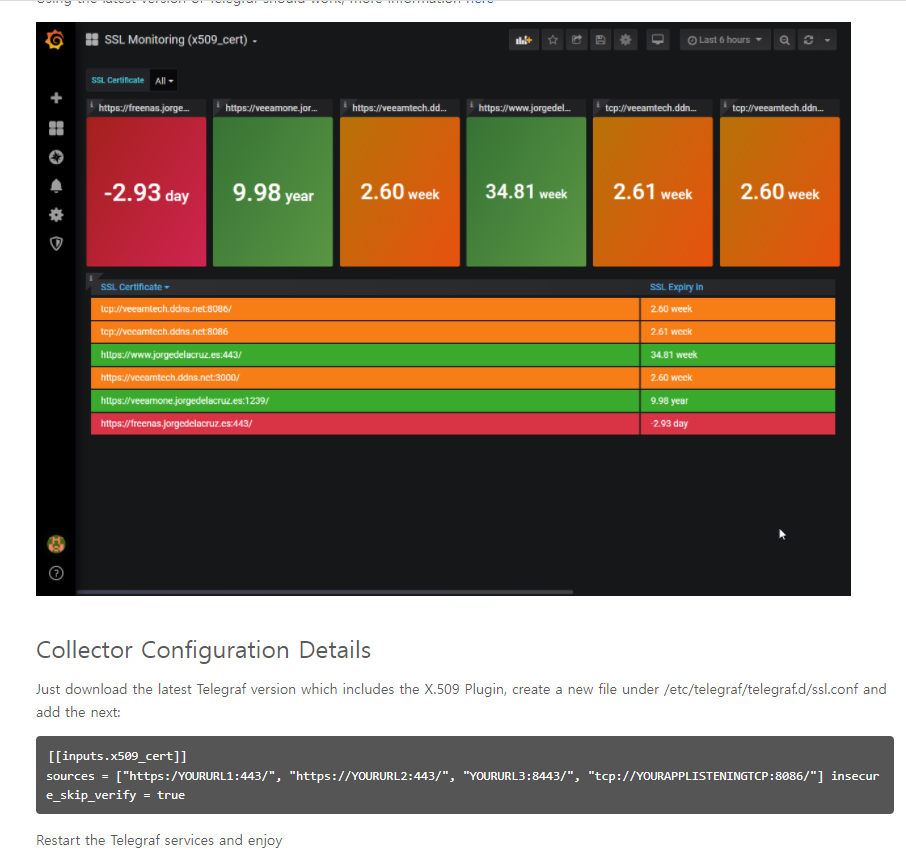Click the https://veeamone.jor... panel title
Image resolution: width=906 pixels, height=867 pixels.
point(272,108)
